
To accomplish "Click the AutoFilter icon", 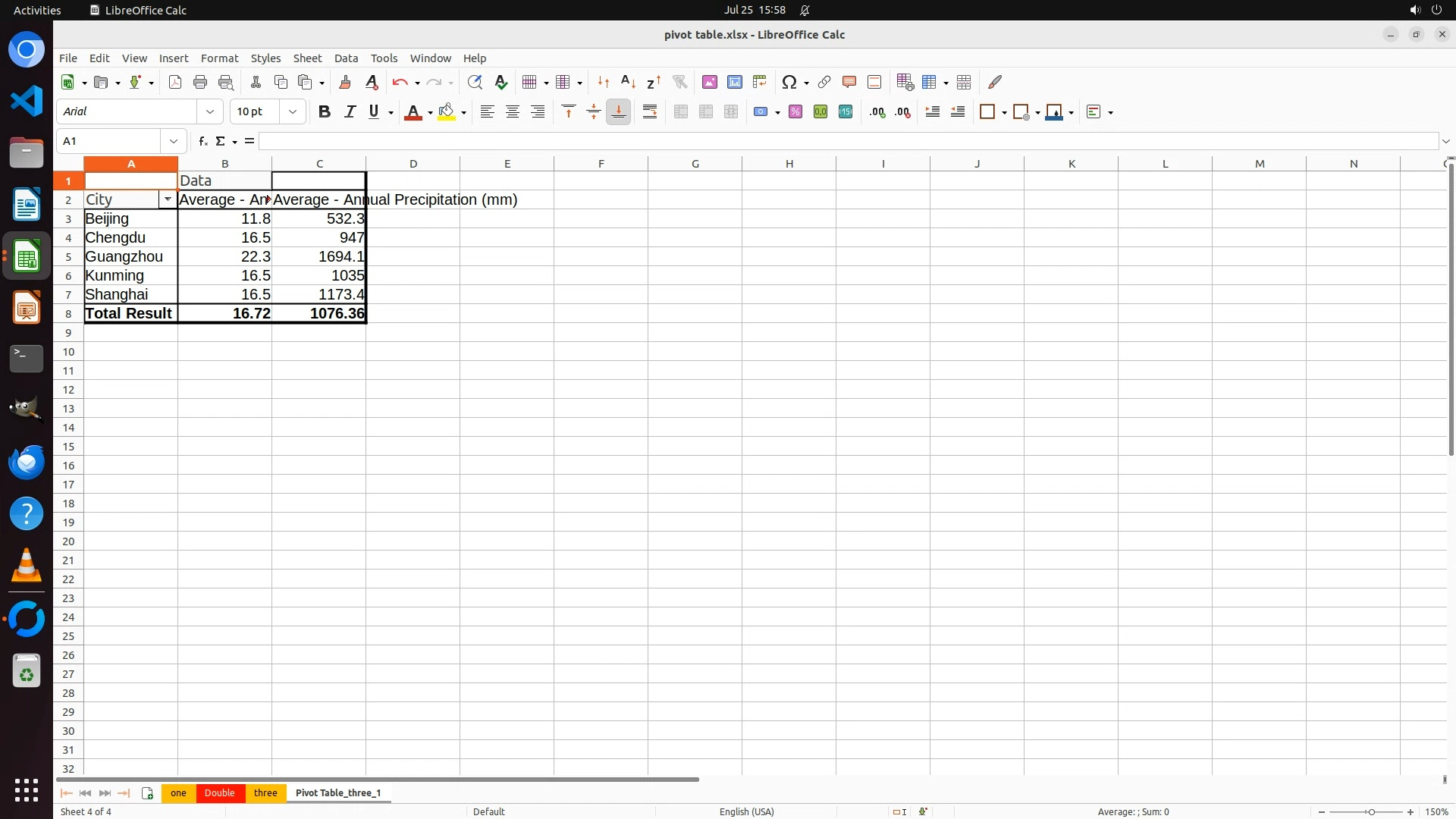I will pyautogui.click(x=679, y=82).
